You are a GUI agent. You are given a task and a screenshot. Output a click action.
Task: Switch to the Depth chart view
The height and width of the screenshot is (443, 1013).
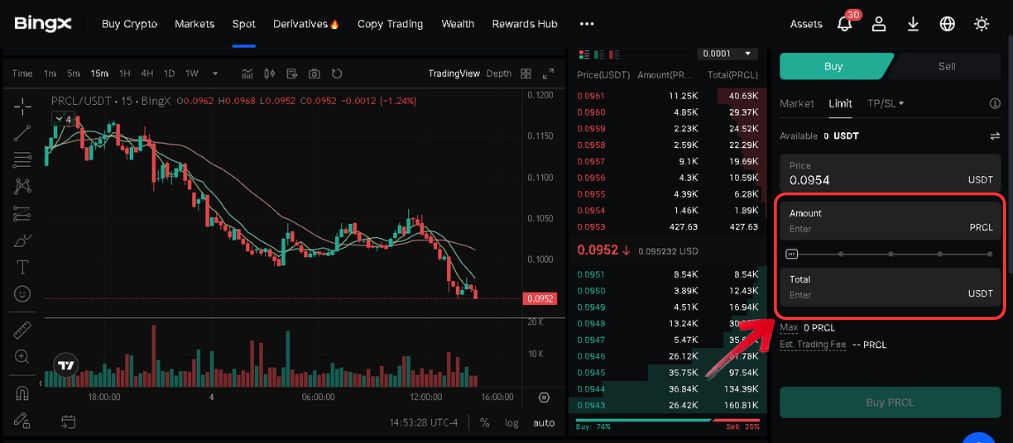click(x=499, y=74)
